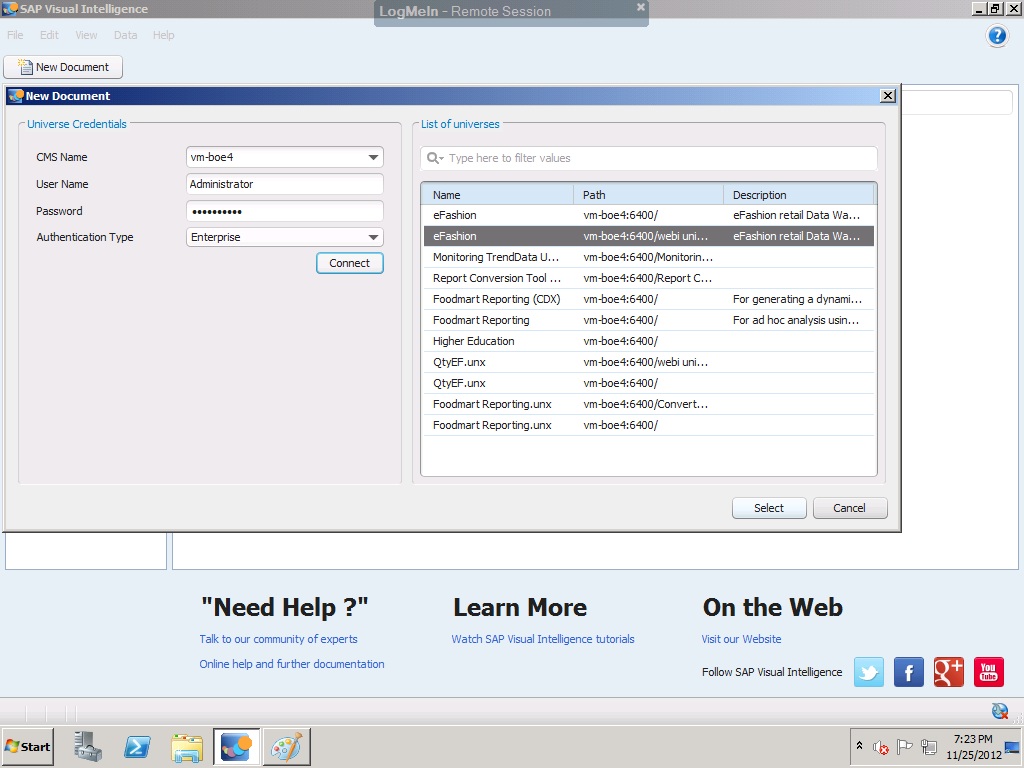Select eFashion universe in webi uni... path
This screenshot has width=1024, height=768.
(x=648, y=236)
